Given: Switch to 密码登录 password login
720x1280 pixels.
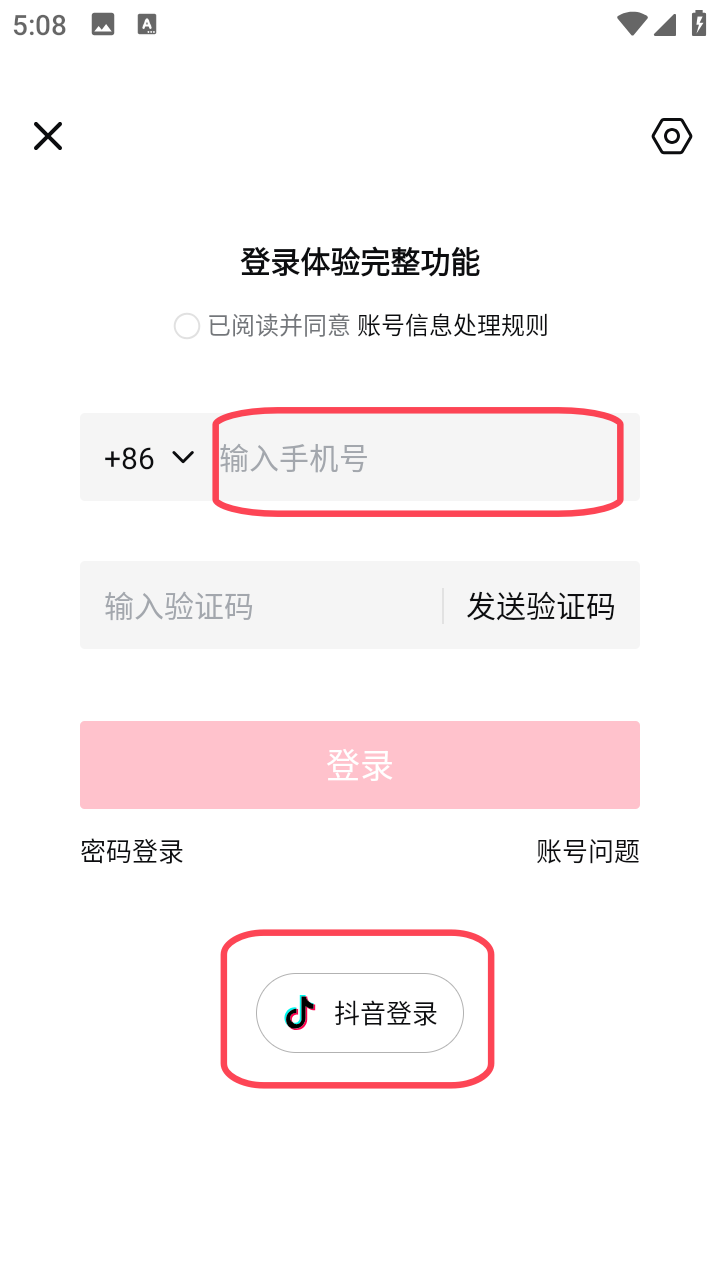Looking at the screenshot, I should [132, 852].
